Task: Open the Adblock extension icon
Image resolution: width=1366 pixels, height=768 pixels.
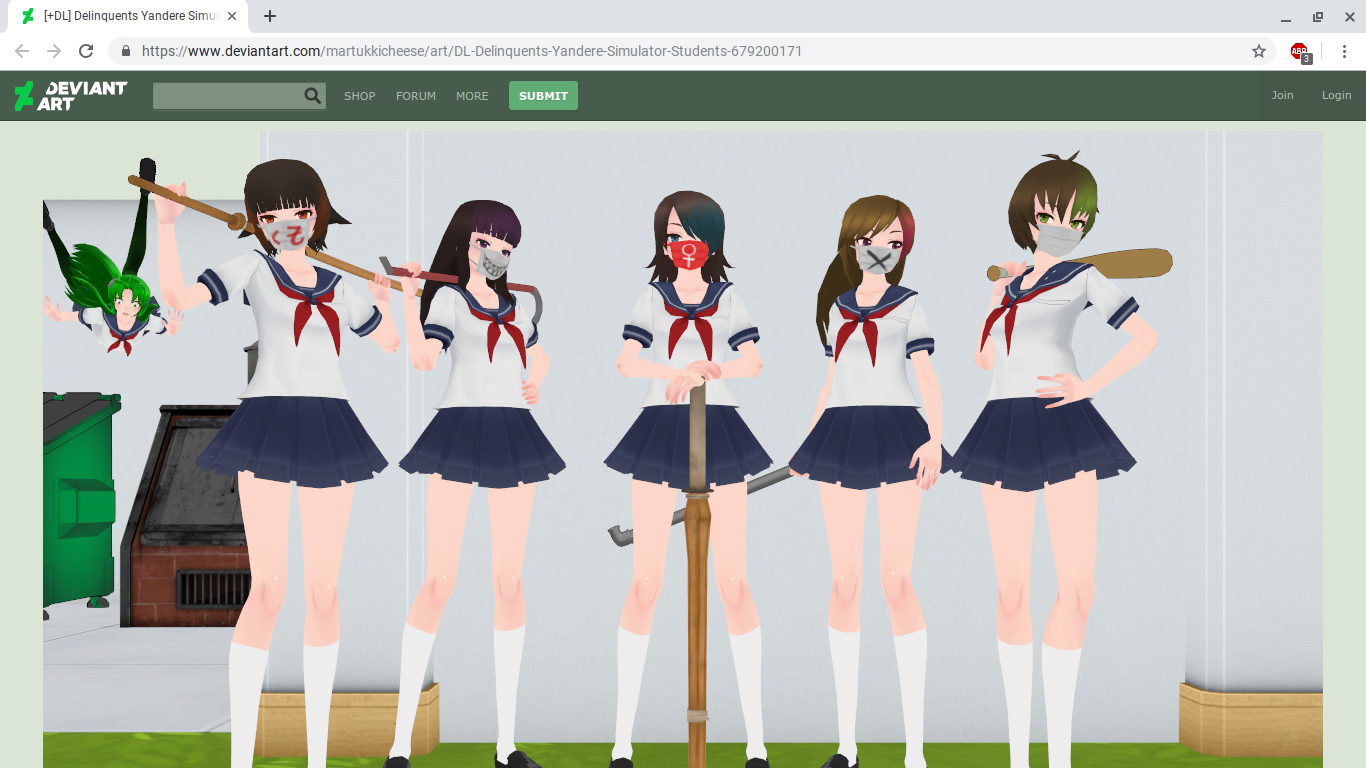Action: pyautogui.click(x=1300, y=52)
